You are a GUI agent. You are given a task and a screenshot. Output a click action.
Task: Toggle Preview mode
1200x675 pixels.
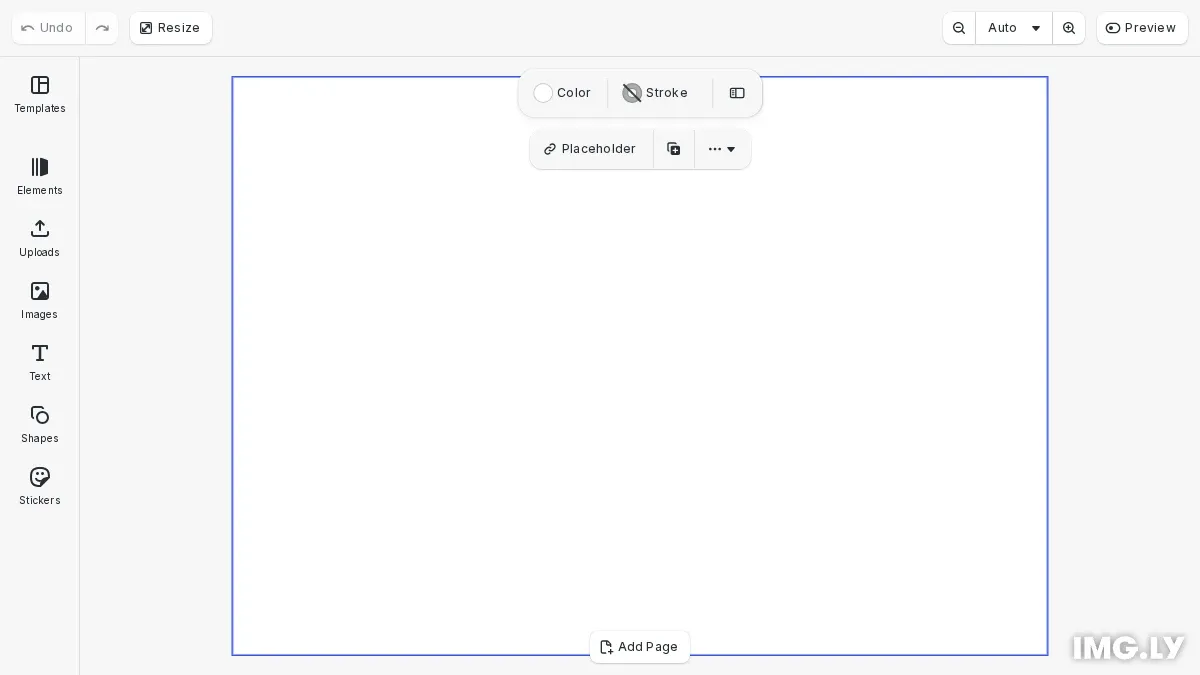point(1142,28)
